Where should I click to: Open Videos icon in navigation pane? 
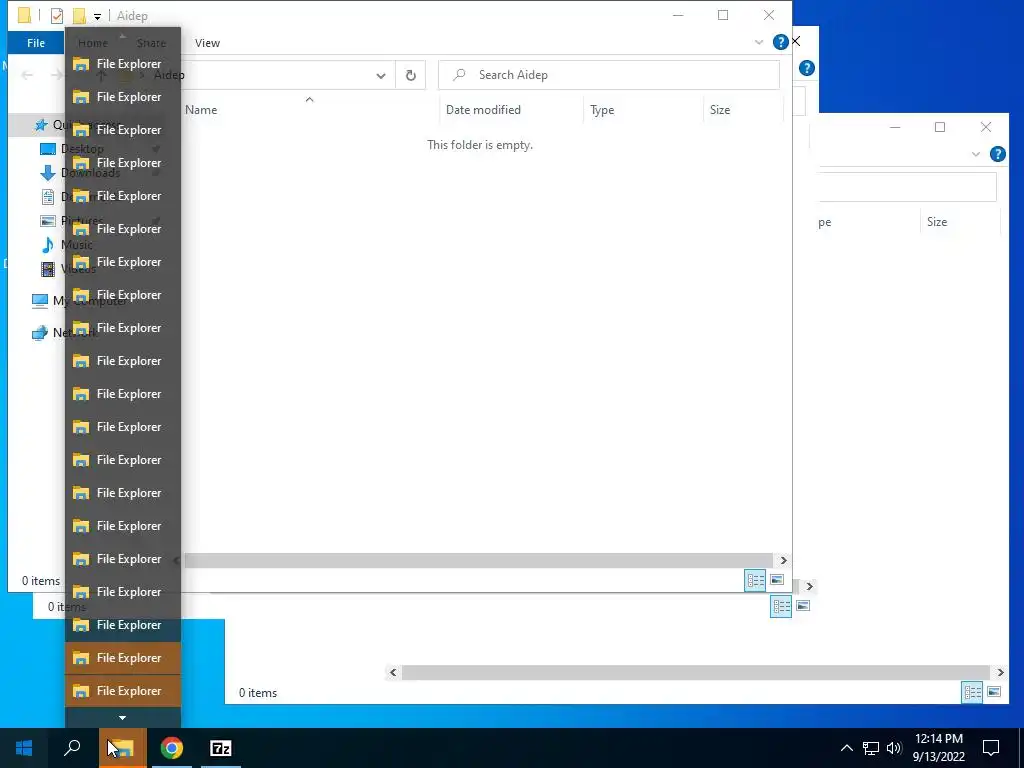(48, 269)
